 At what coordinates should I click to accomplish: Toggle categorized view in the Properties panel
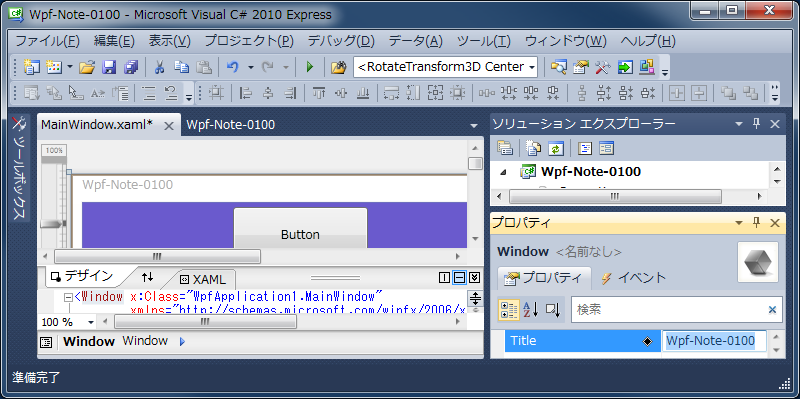[508, 309]
